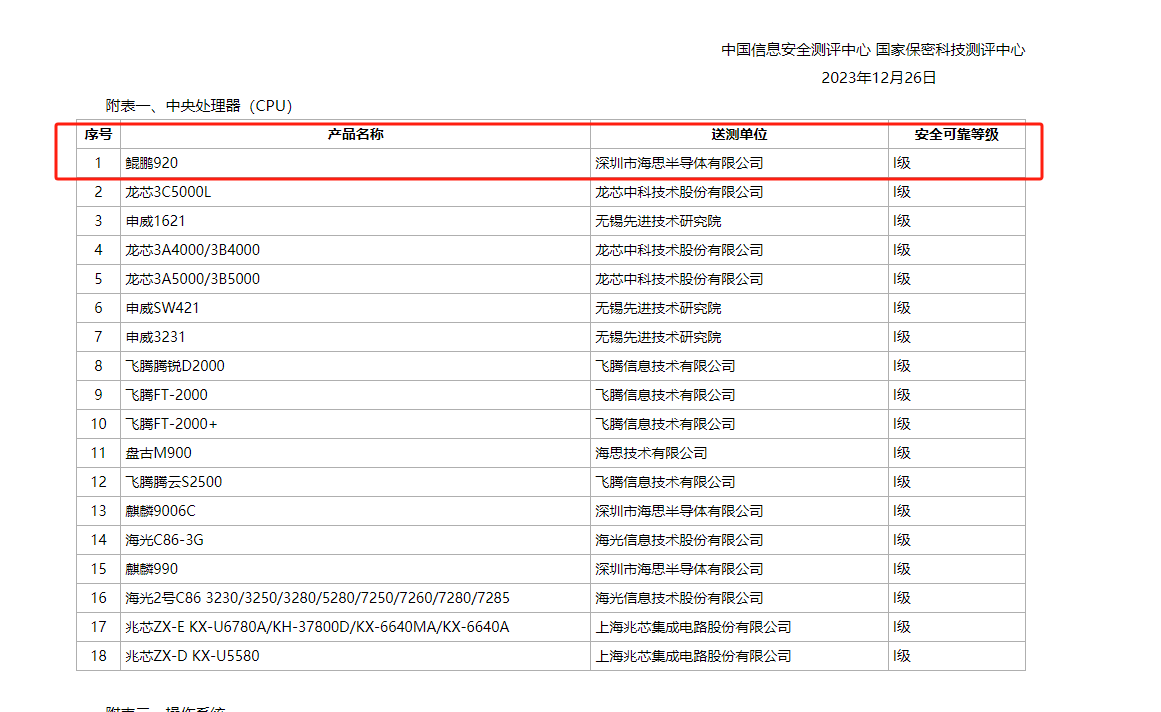Click 上海兆芯集成电路股份有限公司 in the 兆芯ZX-D row
Screen dimensions: 1161x712
(693, 656)
